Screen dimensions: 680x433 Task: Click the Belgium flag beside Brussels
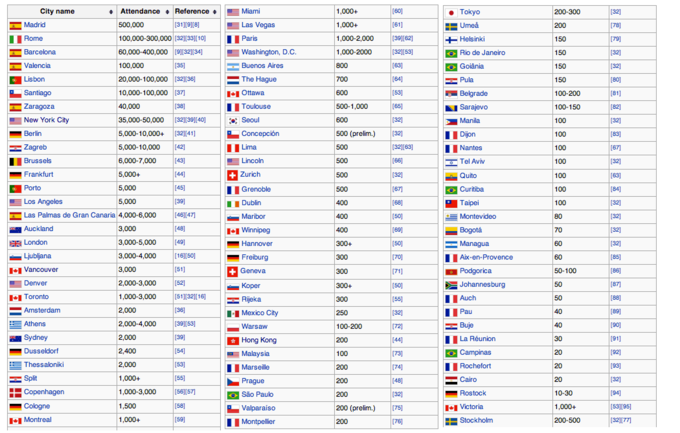click(15, 161)
